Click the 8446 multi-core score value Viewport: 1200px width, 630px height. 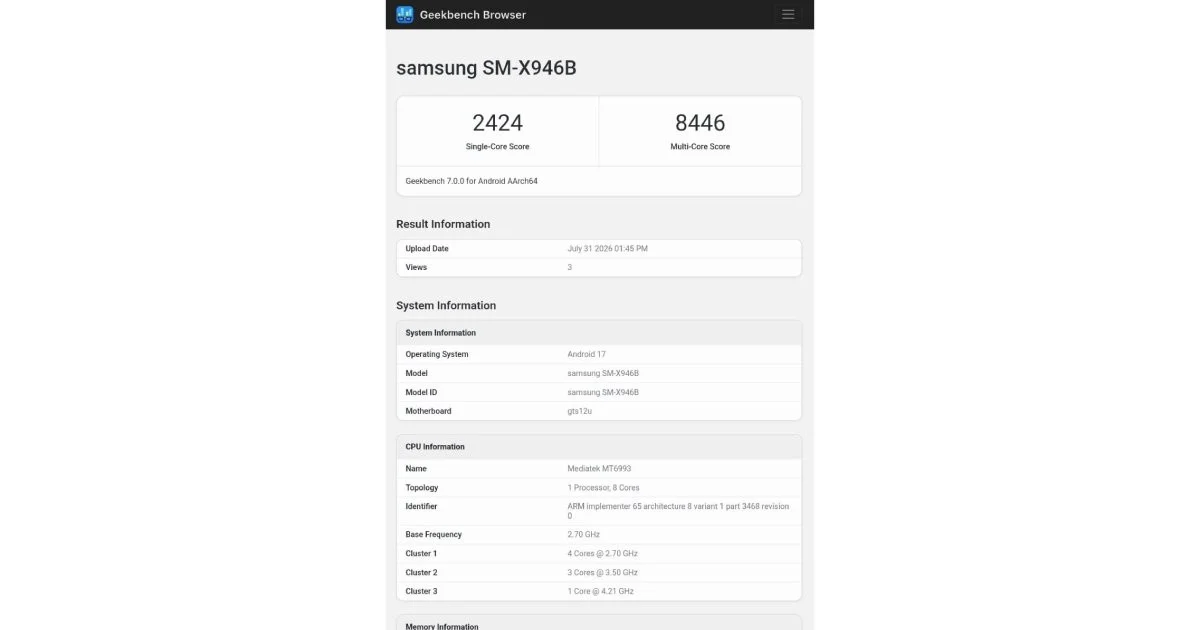700,123
